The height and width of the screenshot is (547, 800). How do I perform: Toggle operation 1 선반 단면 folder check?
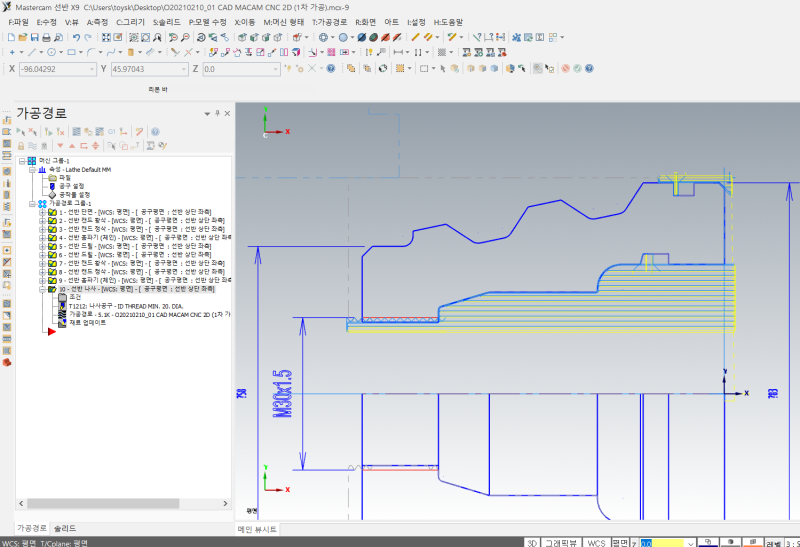coord(53,213)
